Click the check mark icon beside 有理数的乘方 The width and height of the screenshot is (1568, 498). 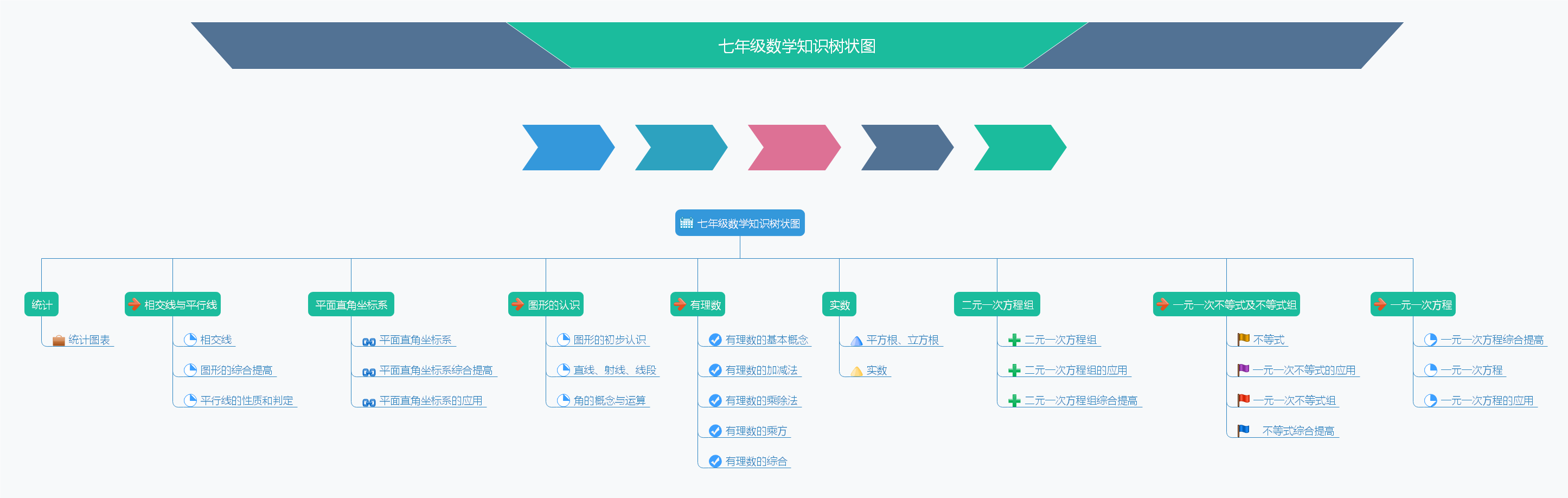tap(716, 431)
